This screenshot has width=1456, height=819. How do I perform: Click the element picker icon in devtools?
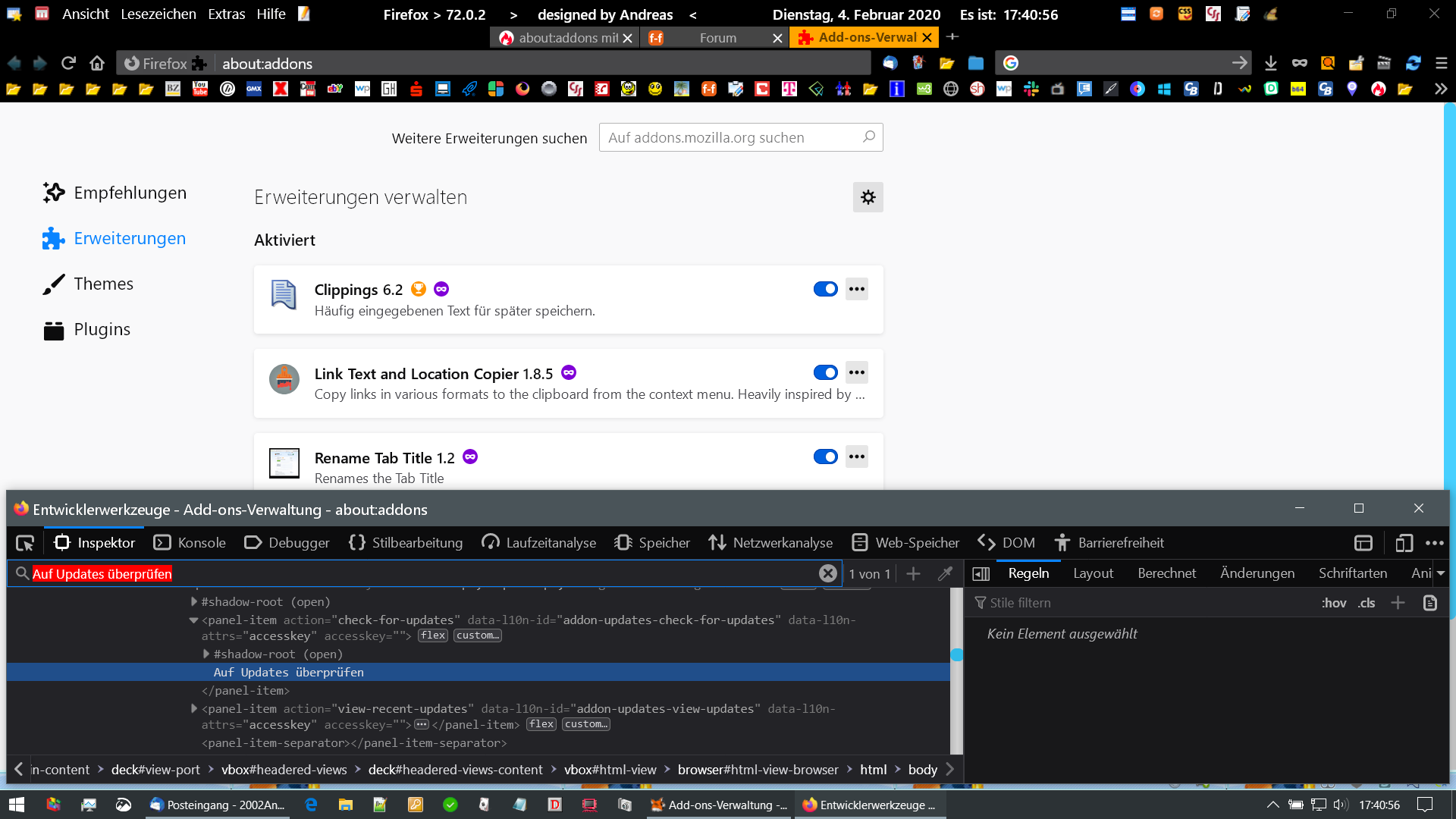[25, 543]
